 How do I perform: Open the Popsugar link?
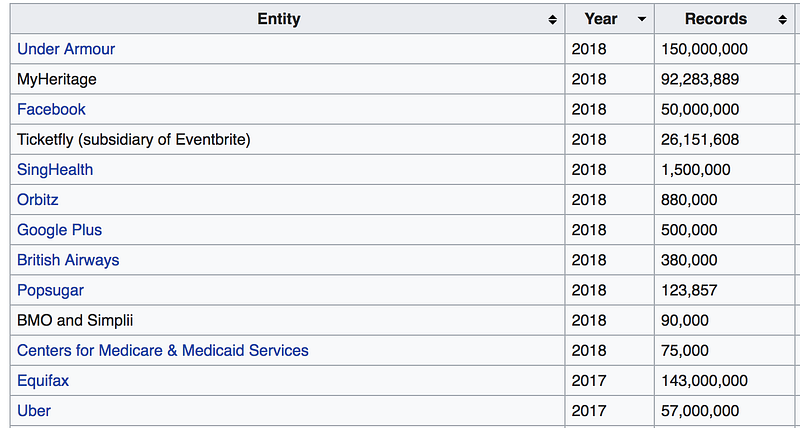51,290
